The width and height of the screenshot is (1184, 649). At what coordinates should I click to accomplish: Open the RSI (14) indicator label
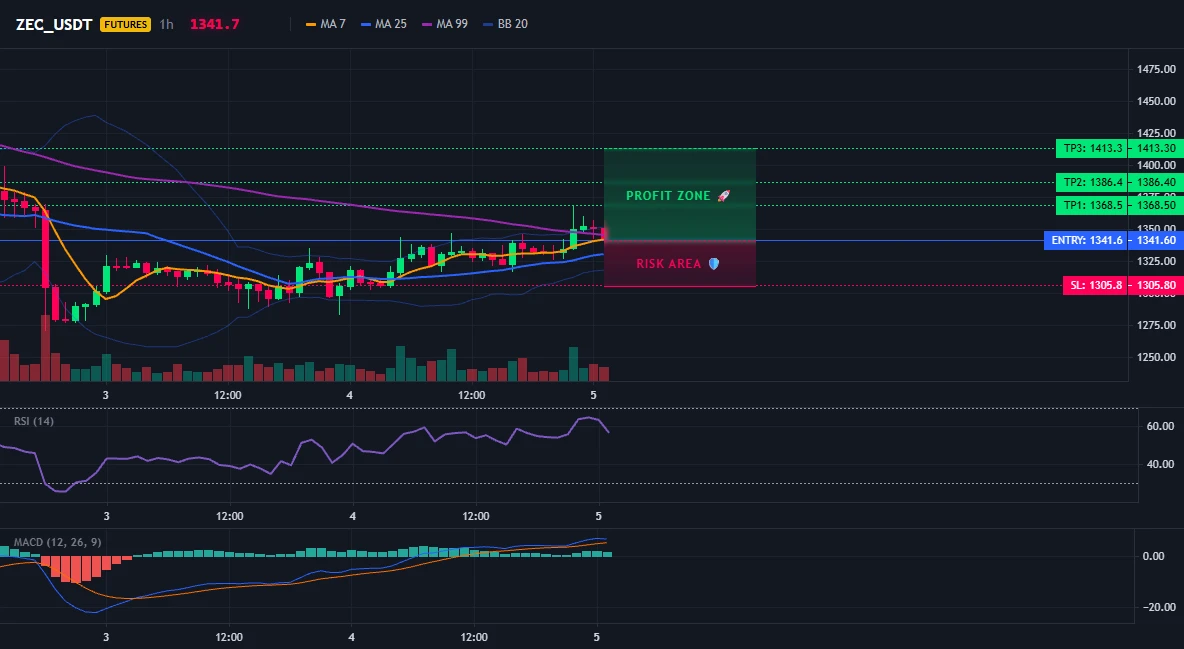tap(34, 421)
